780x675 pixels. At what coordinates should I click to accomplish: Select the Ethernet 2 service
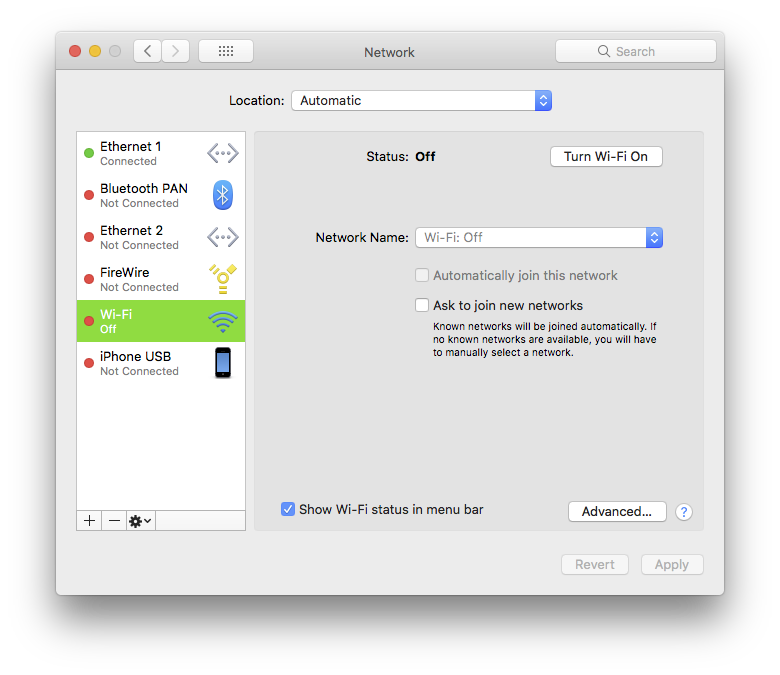pos(161,237)
